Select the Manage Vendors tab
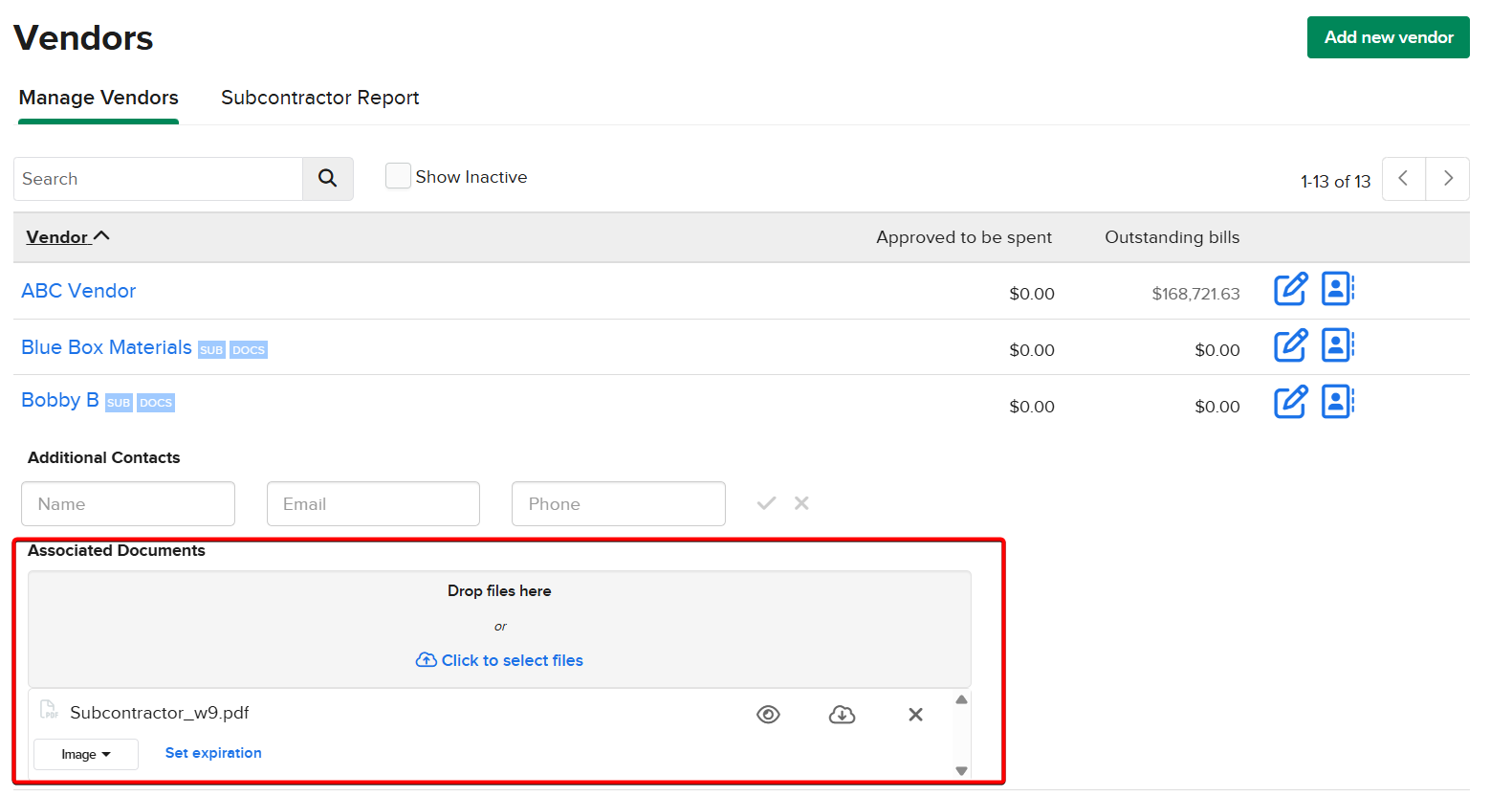 pos(99,98)
